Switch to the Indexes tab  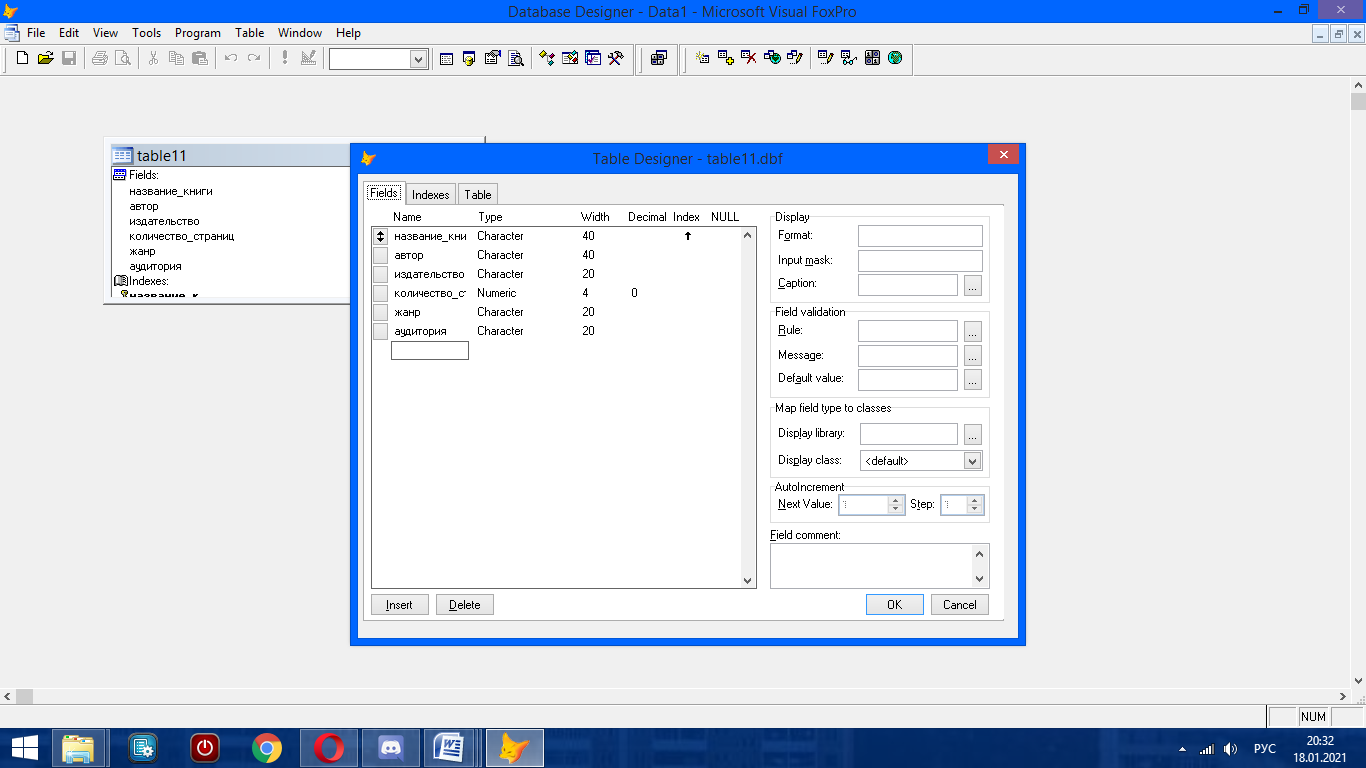[430, 194]
